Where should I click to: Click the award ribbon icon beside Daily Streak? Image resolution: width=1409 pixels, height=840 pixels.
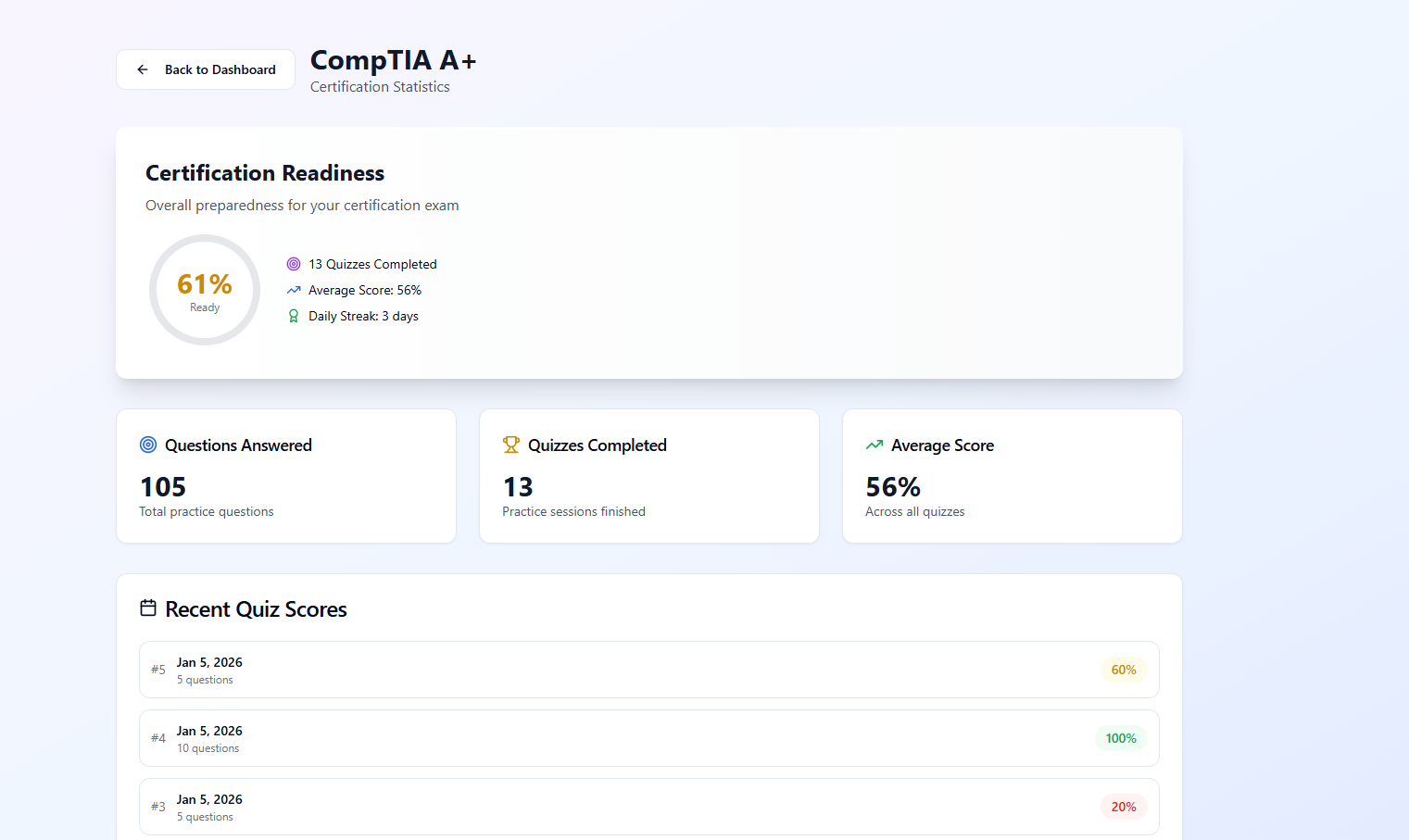tap(293, 316)
